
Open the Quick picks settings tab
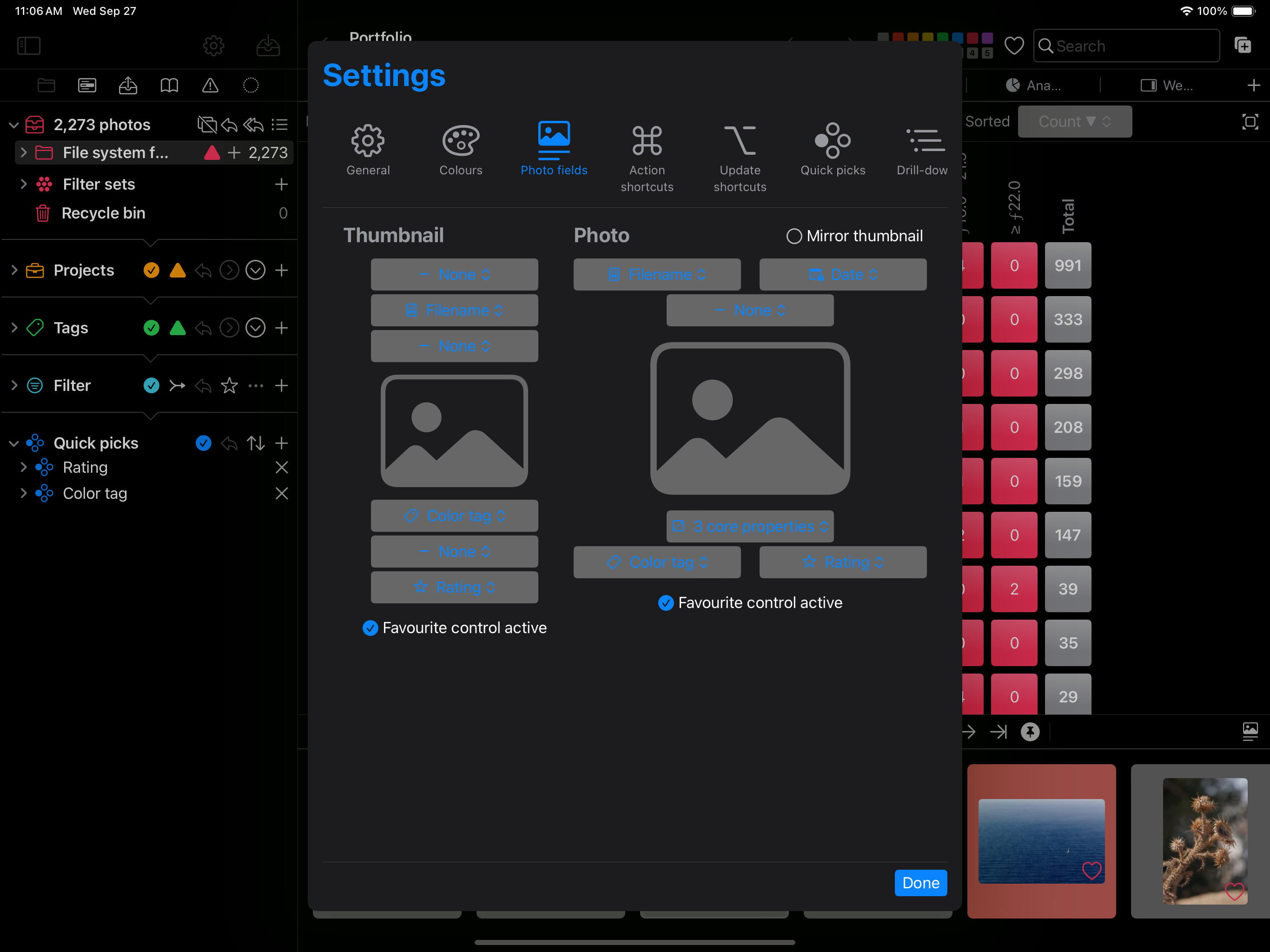tap(833, 150)
